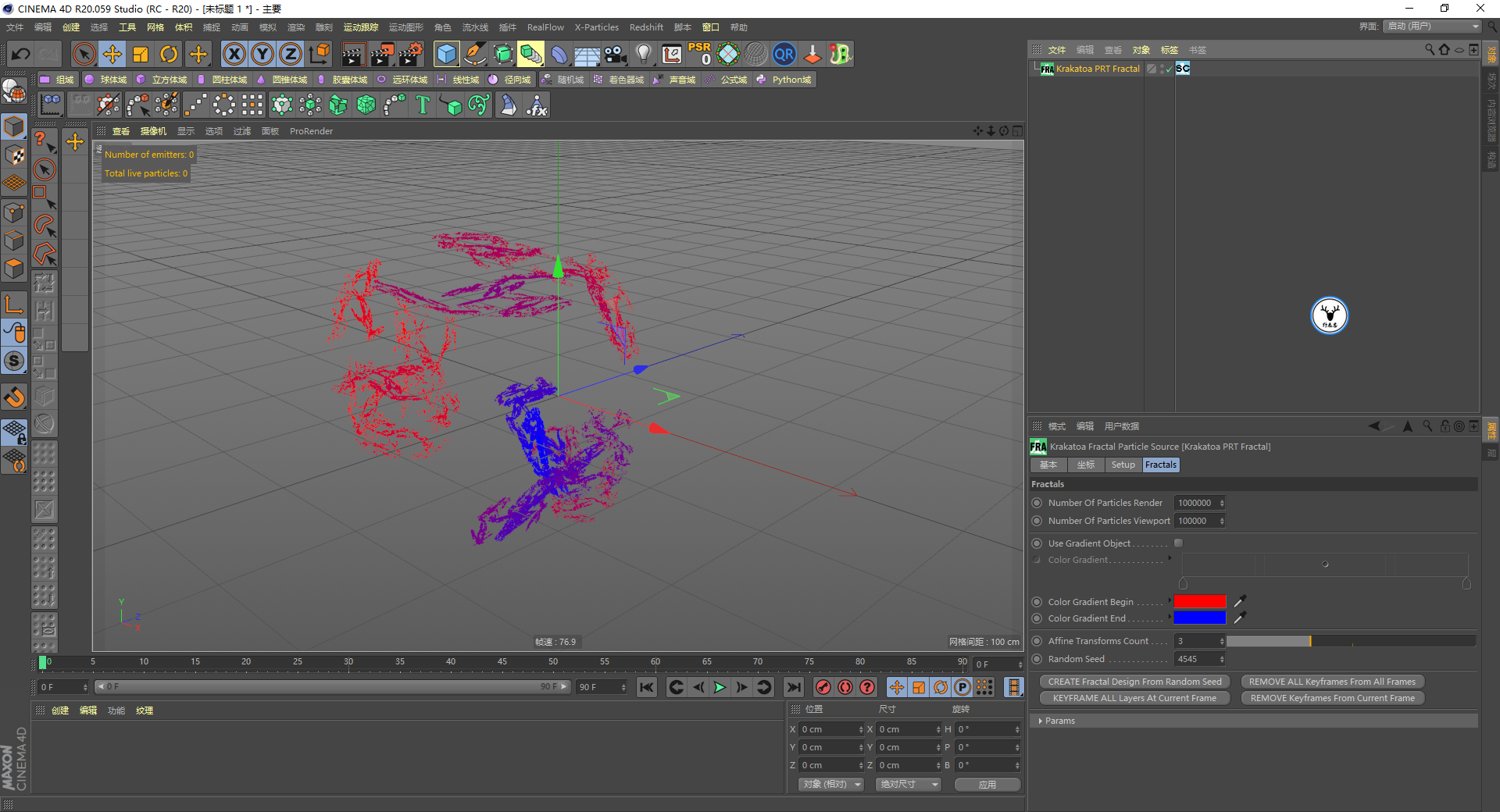Screen dimensions: 1500x812
Task: Open the 运动图形 menu
Action: (x=406, y=27)
